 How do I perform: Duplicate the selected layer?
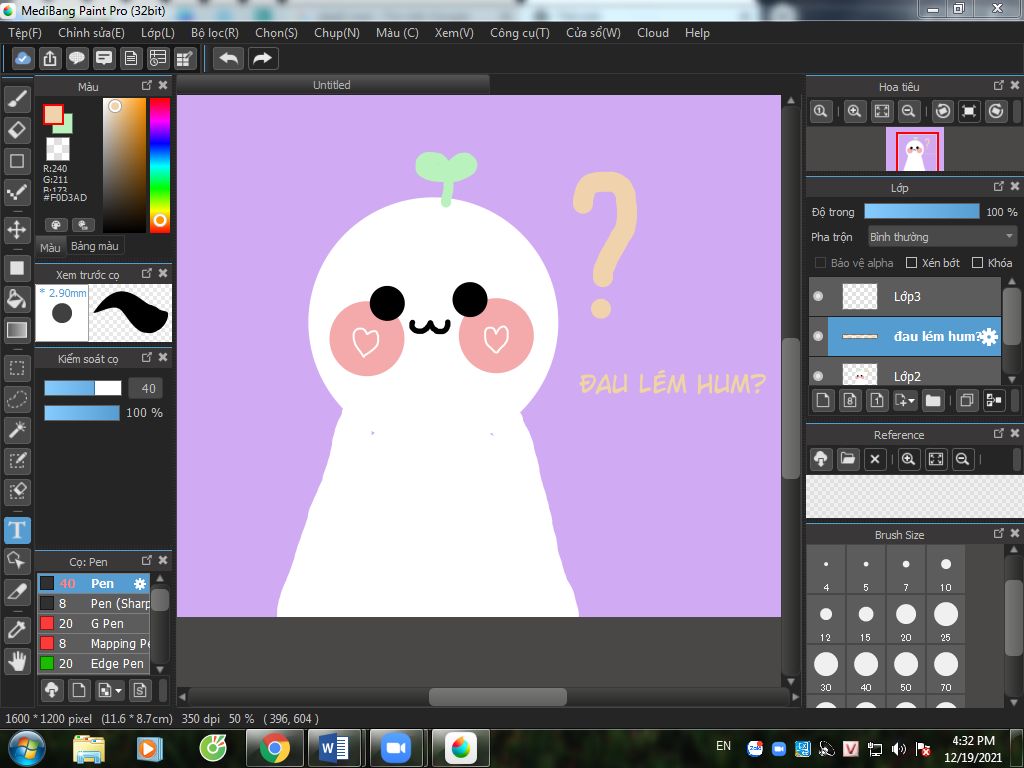tap(967, 400)
